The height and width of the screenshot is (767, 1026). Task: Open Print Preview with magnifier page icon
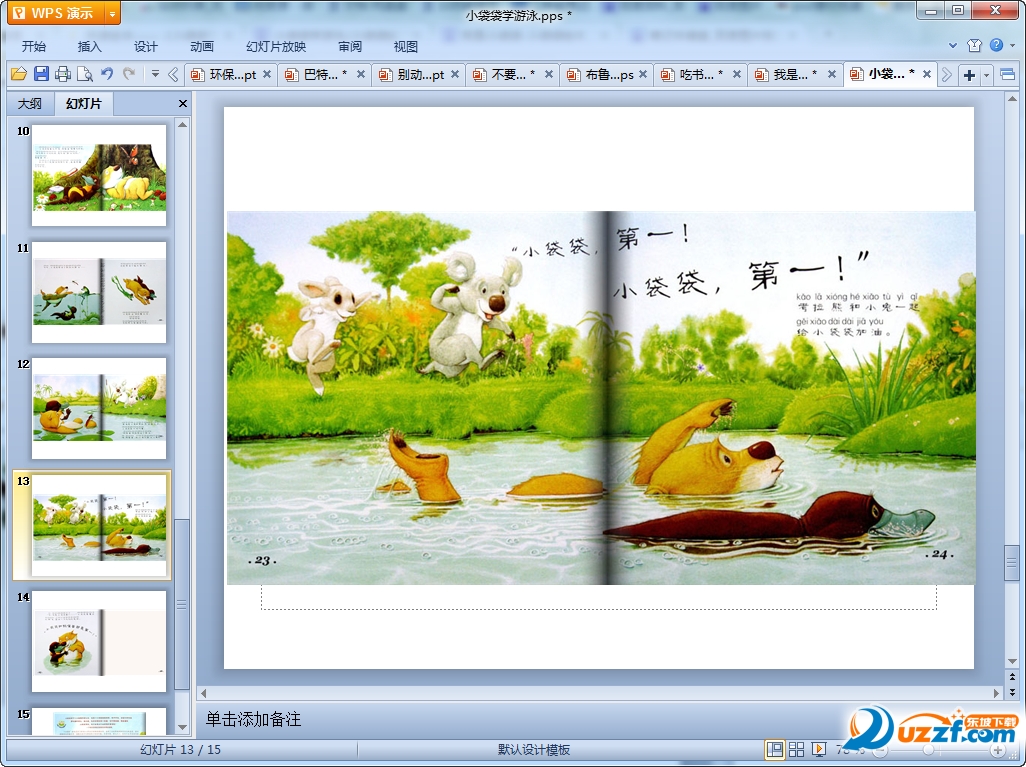[x=85, y=74]
